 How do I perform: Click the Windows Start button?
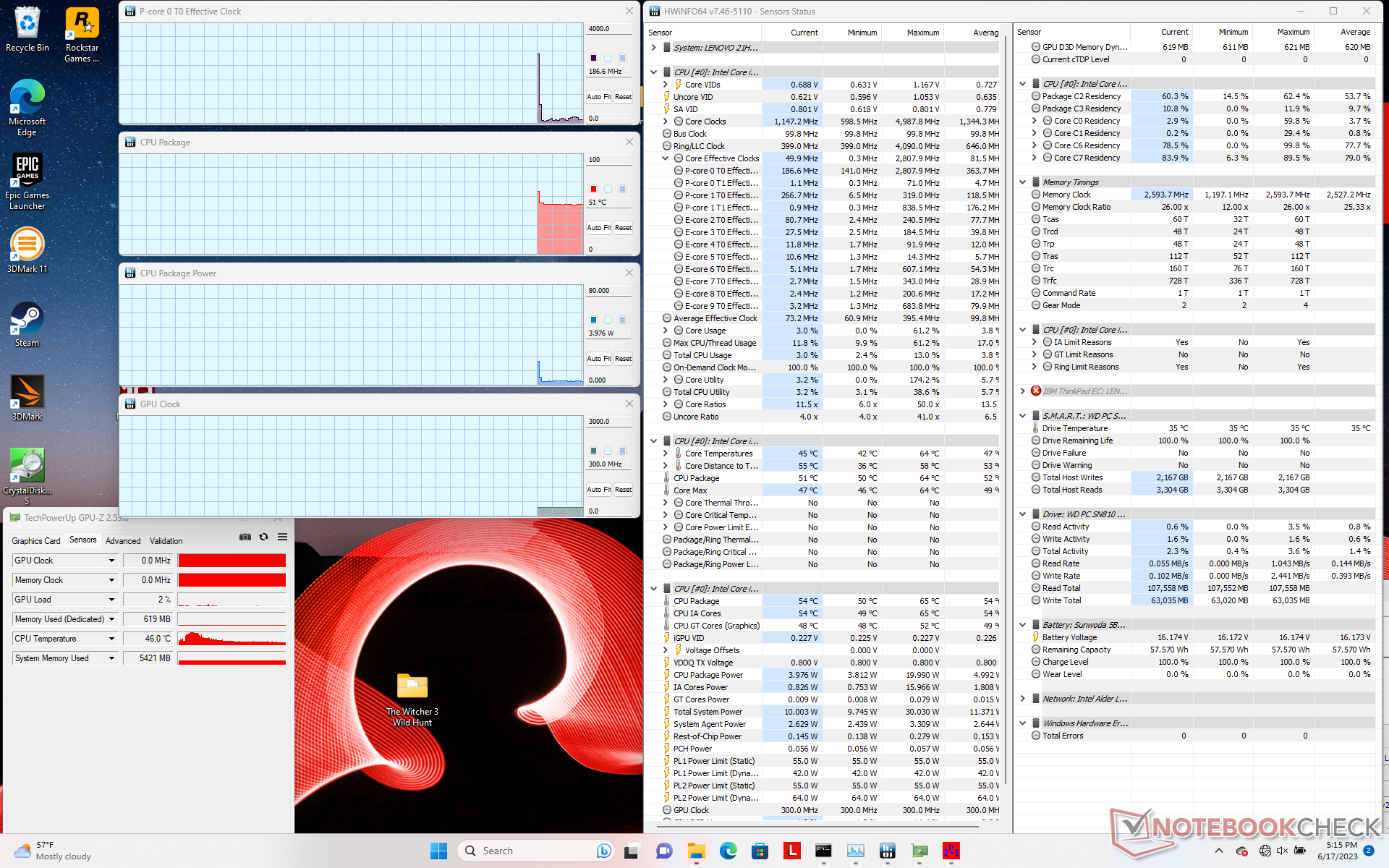point(438,851)
